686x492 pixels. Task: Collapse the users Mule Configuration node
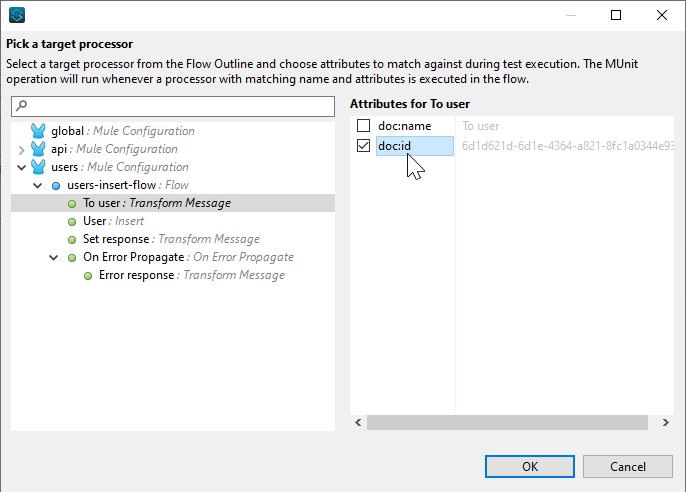click(21, 167)
